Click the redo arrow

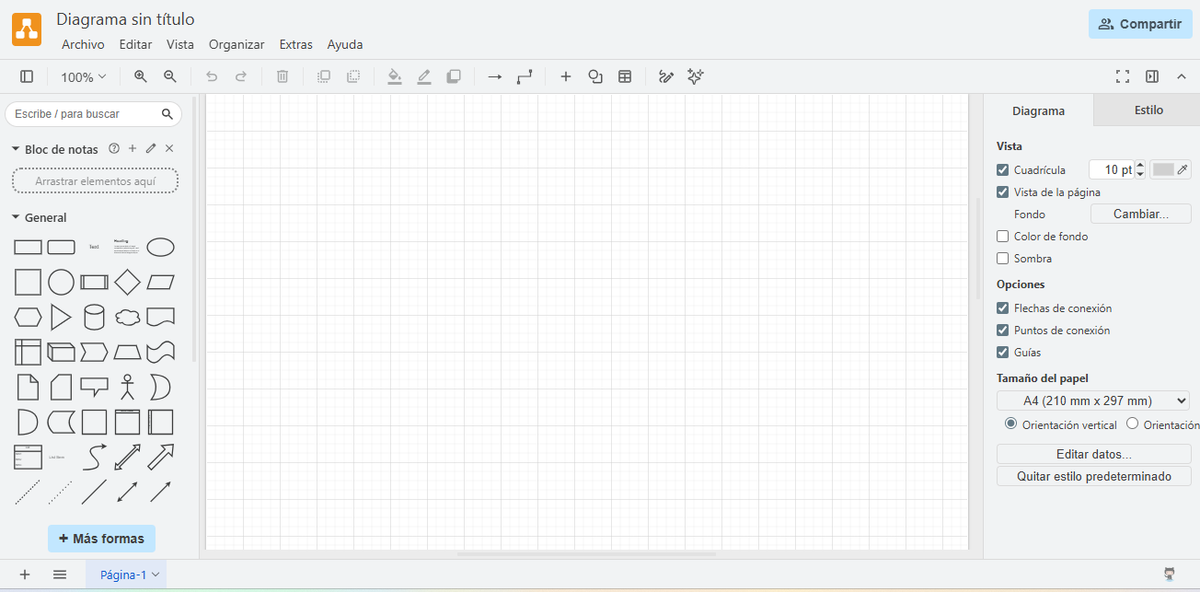(241, 77)
